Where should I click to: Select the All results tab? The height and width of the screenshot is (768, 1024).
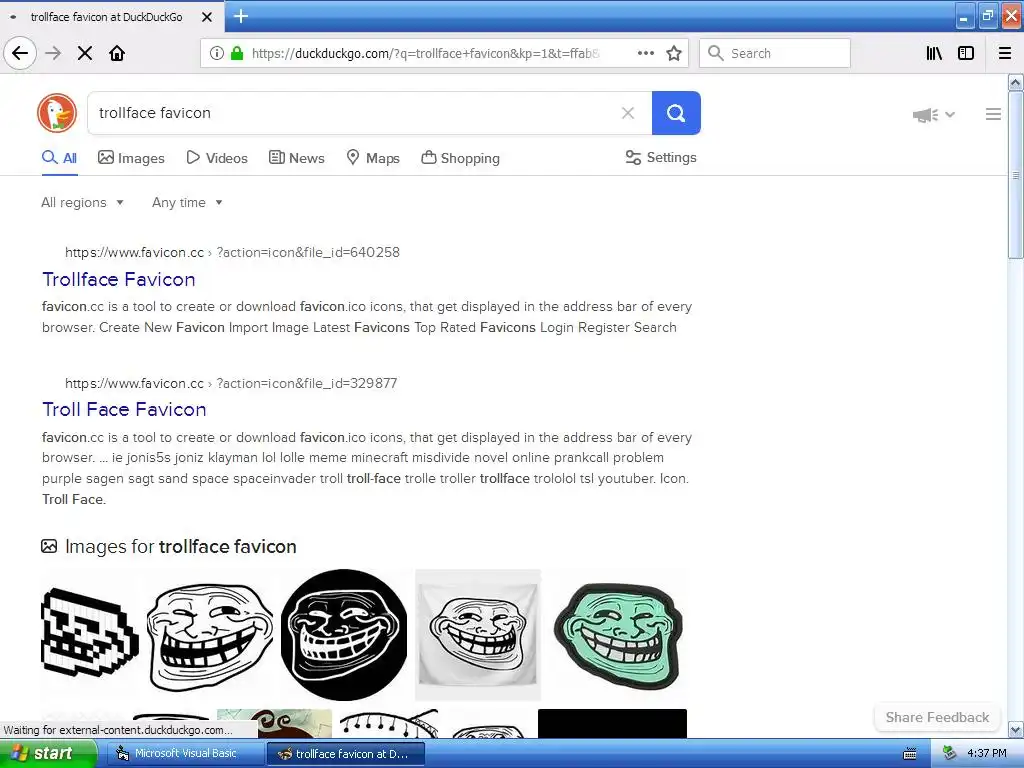click(x=59, y=158)
